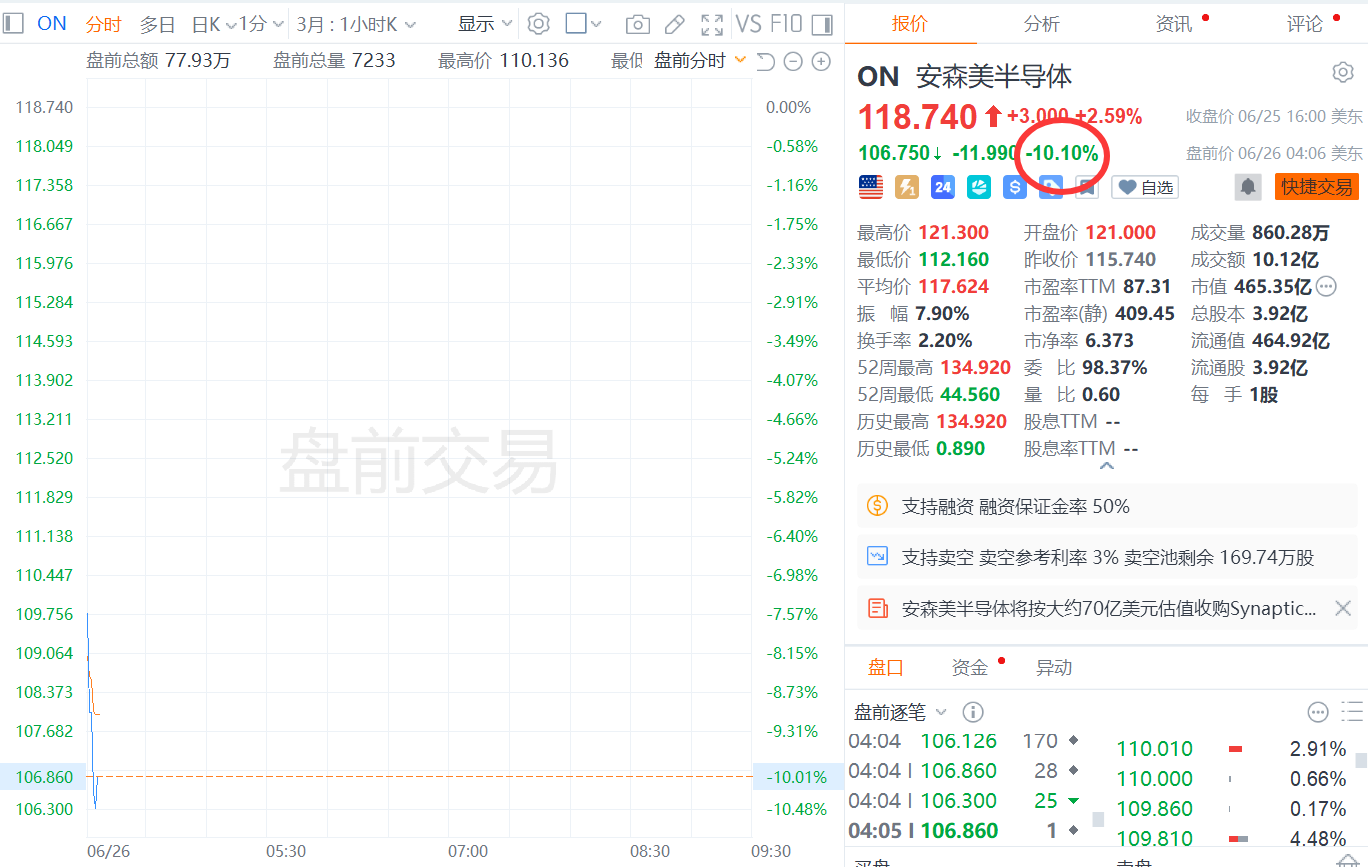Viewport: 1368px width, 867px height.
Task: Open the Synaptics acquisition news headline
Action: tap(1109, 608)
